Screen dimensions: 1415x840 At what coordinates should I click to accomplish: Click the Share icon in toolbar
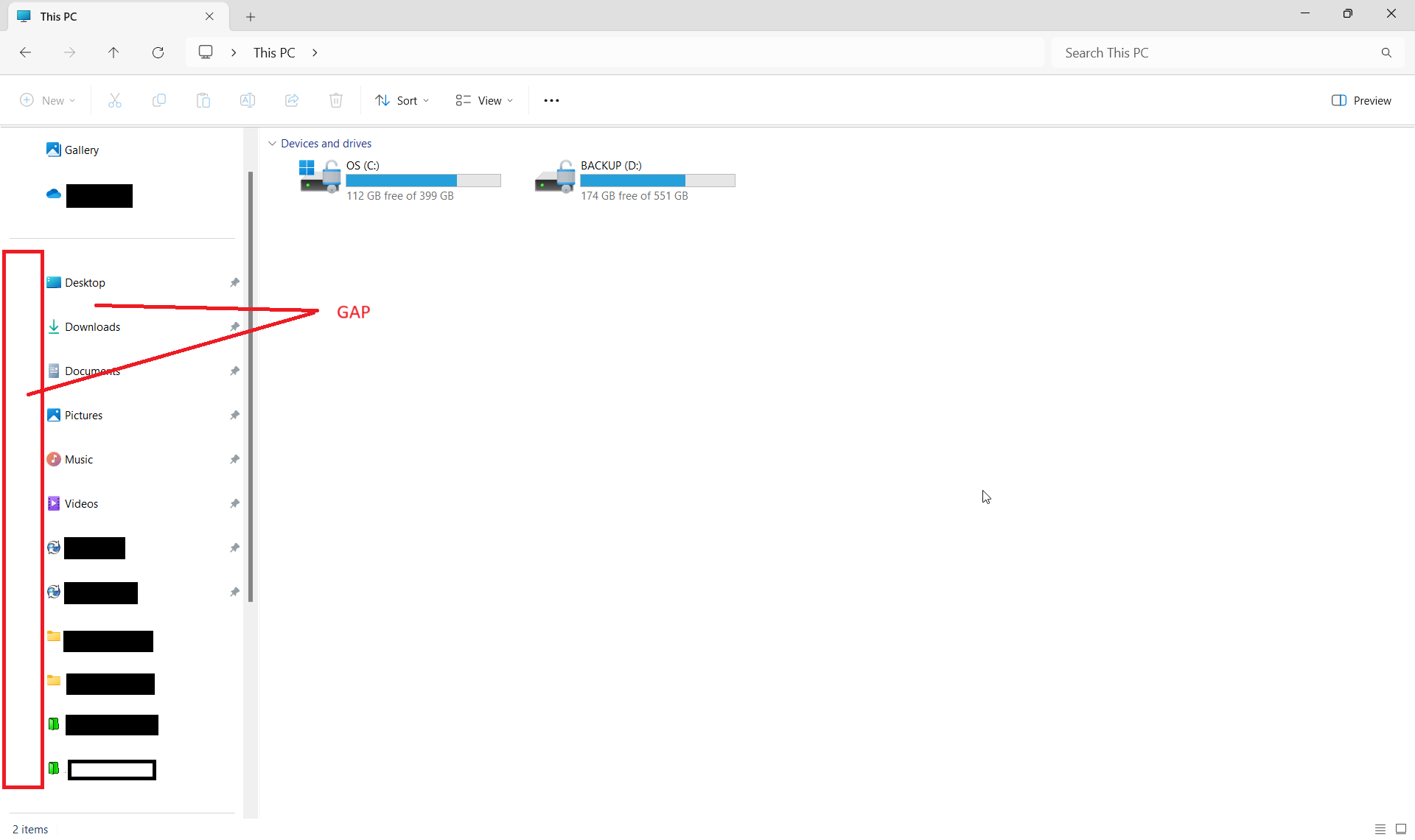pyautogui.click(x=292, y=100)
